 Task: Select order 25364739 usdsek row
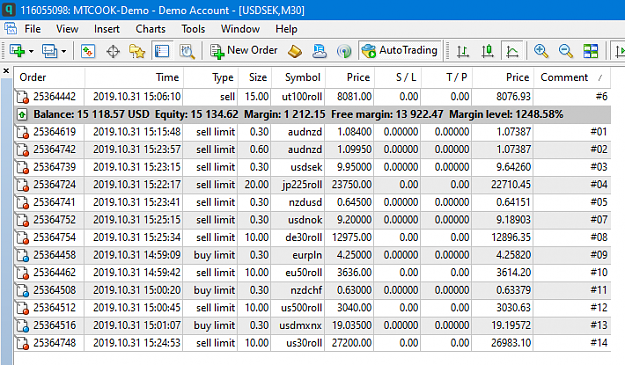pos(312,167)
